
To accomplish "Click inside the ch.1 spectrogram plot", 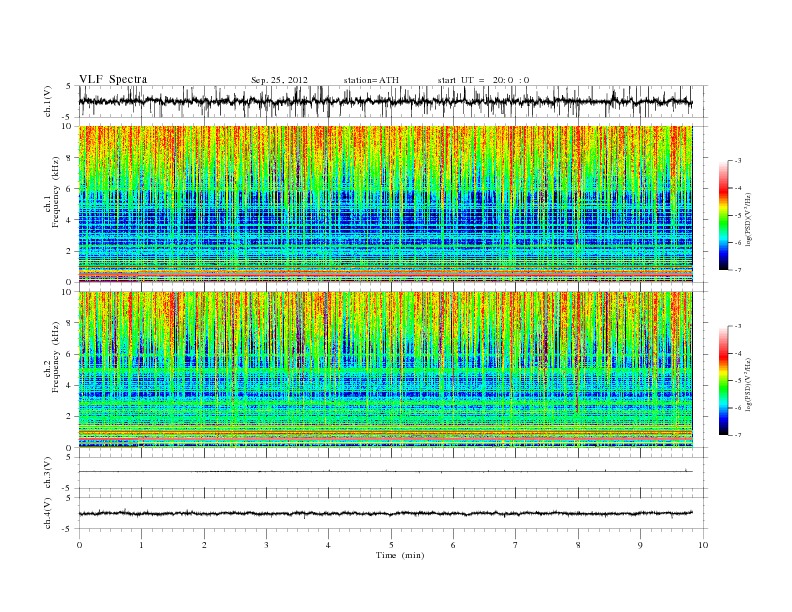I will (386, 204).
